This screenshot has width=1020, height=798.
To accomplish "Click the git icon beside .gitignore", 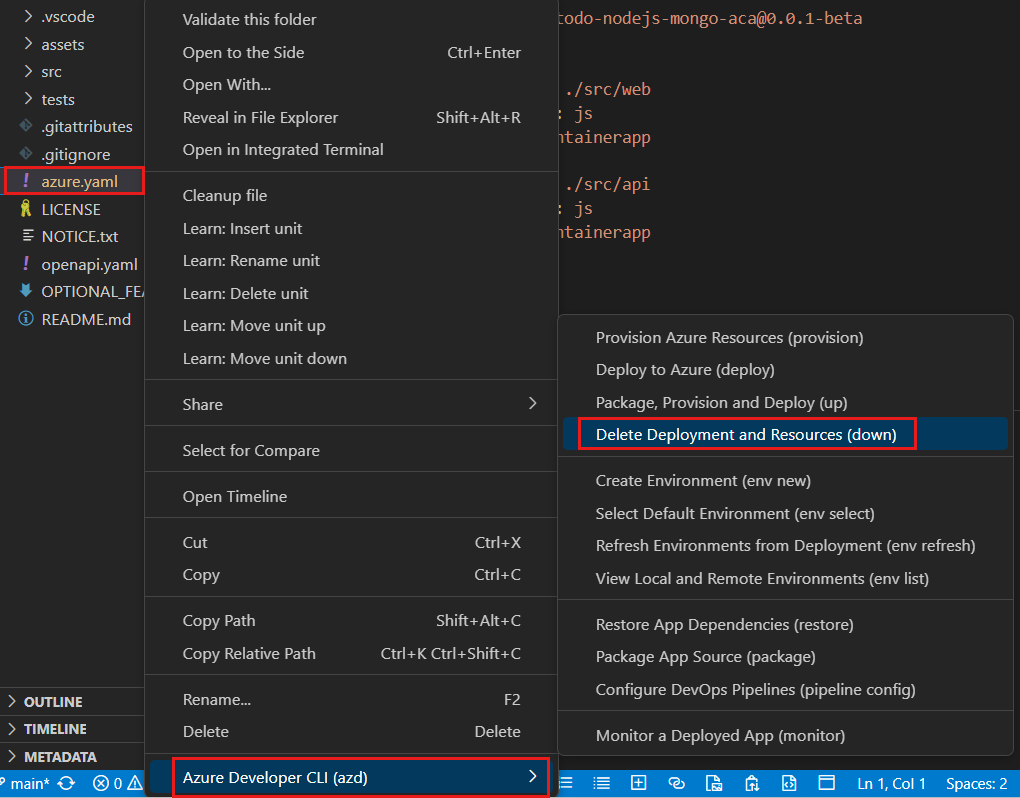I will [x=26, y=153].
